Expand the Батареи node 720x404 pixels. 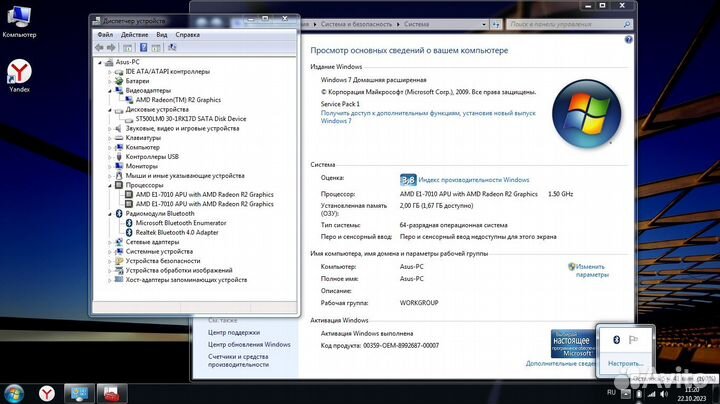click(110, 81)
